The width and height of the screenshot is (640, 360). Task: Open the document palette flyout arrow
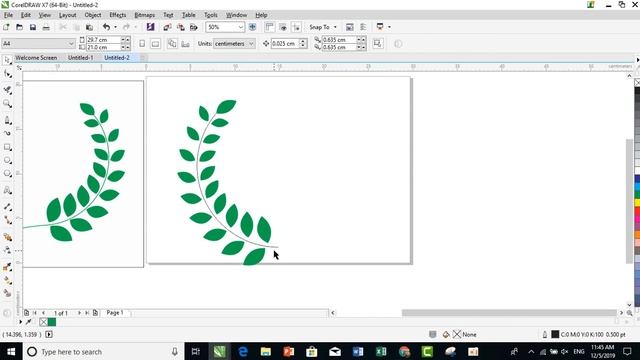click(20, 322)
